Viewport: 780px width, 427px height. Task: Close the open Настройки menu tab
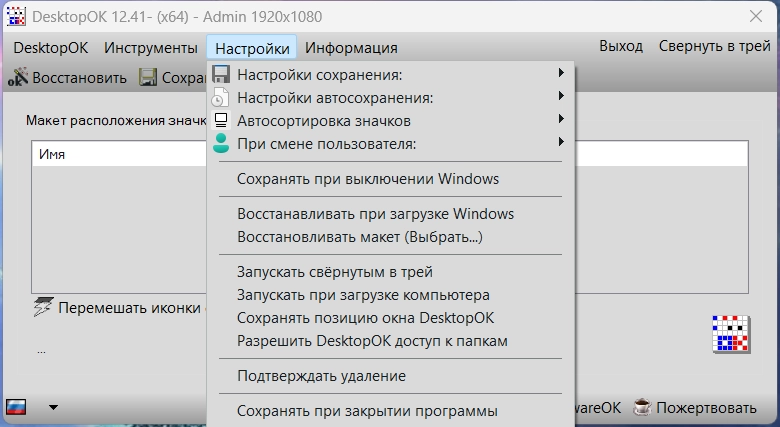point(252,48)
